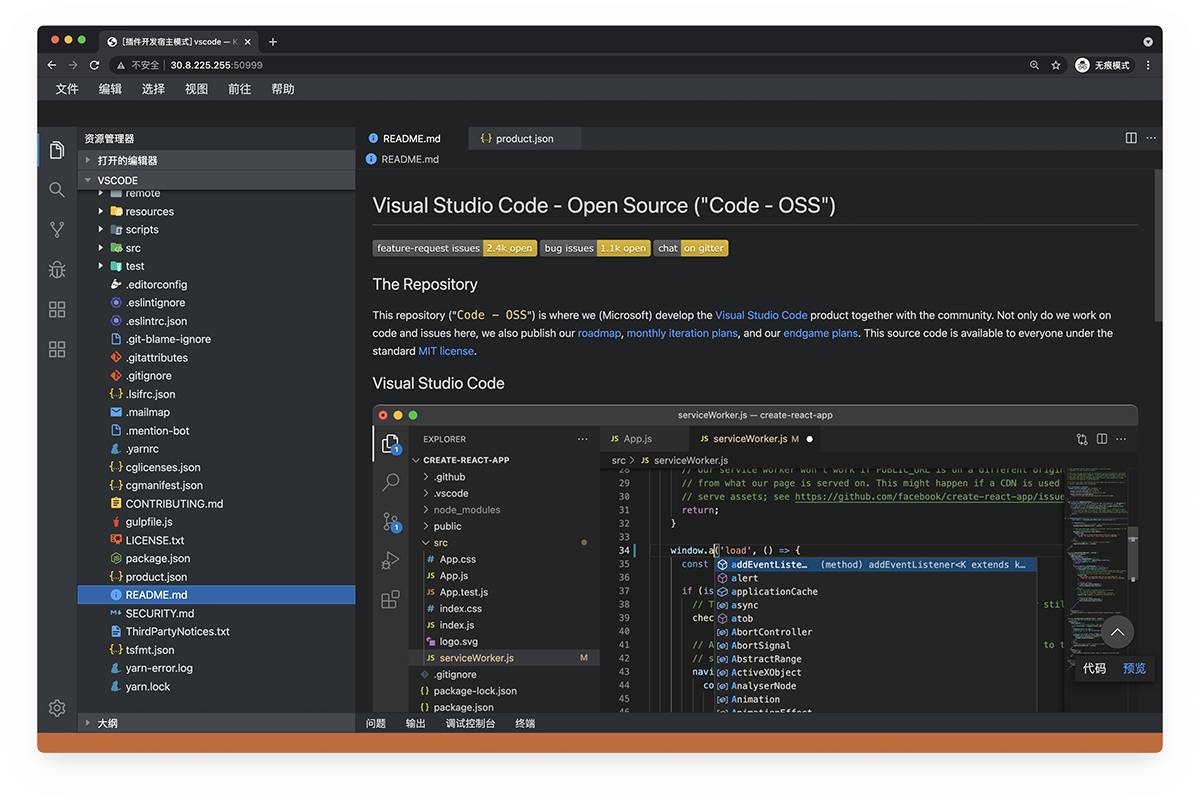
Task: Click the split editor icon
Action: coord(1131,138)
